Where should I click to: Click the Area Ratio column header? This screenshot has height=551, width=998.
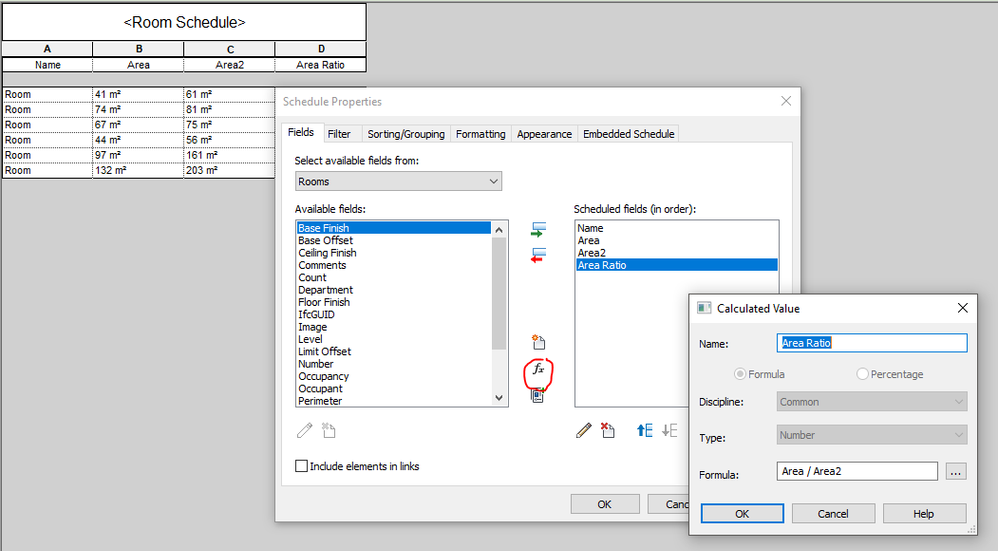coord(320,65)
